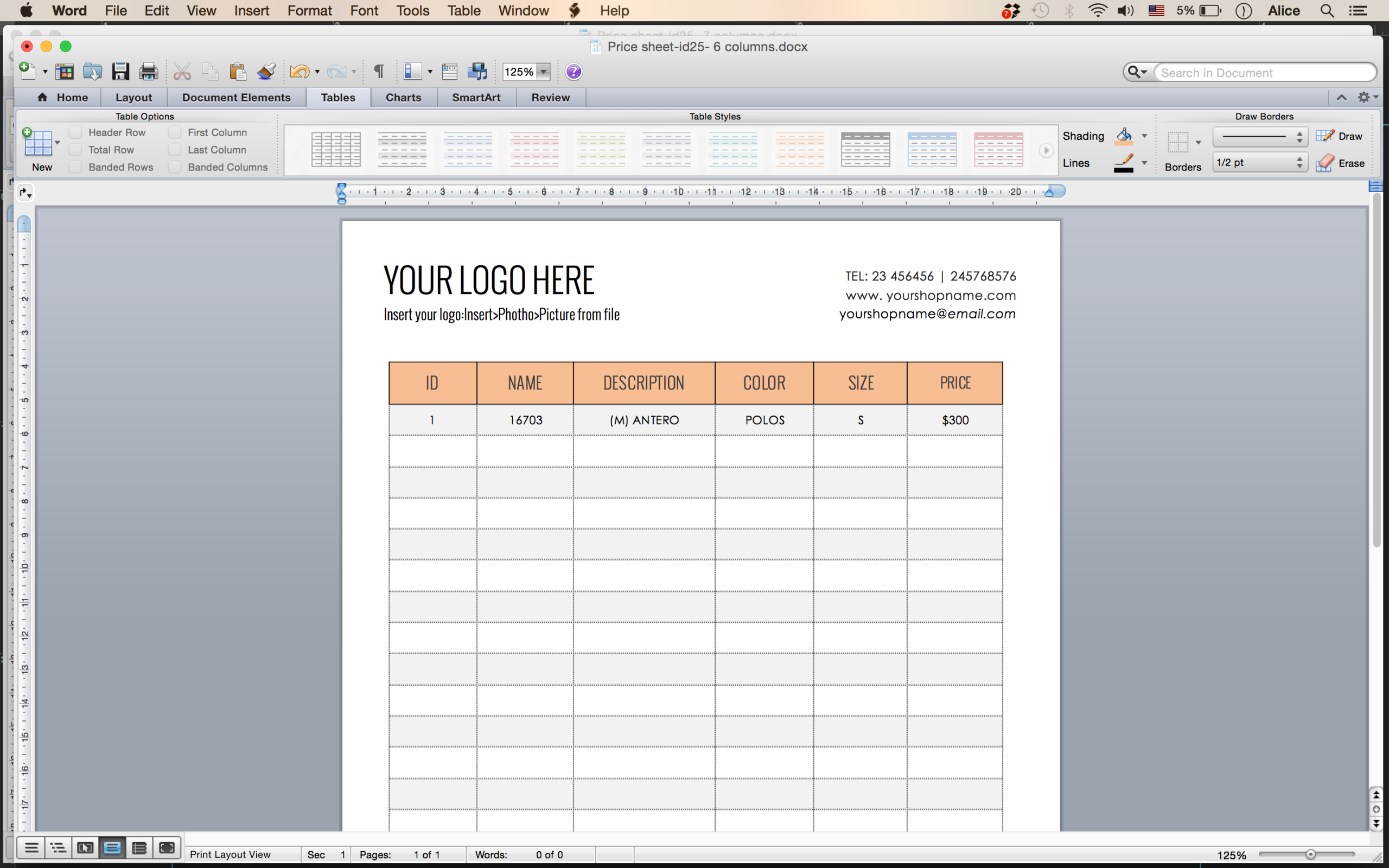Open the Insert menu
This screenshot has height=868, width=1389.
251,10
